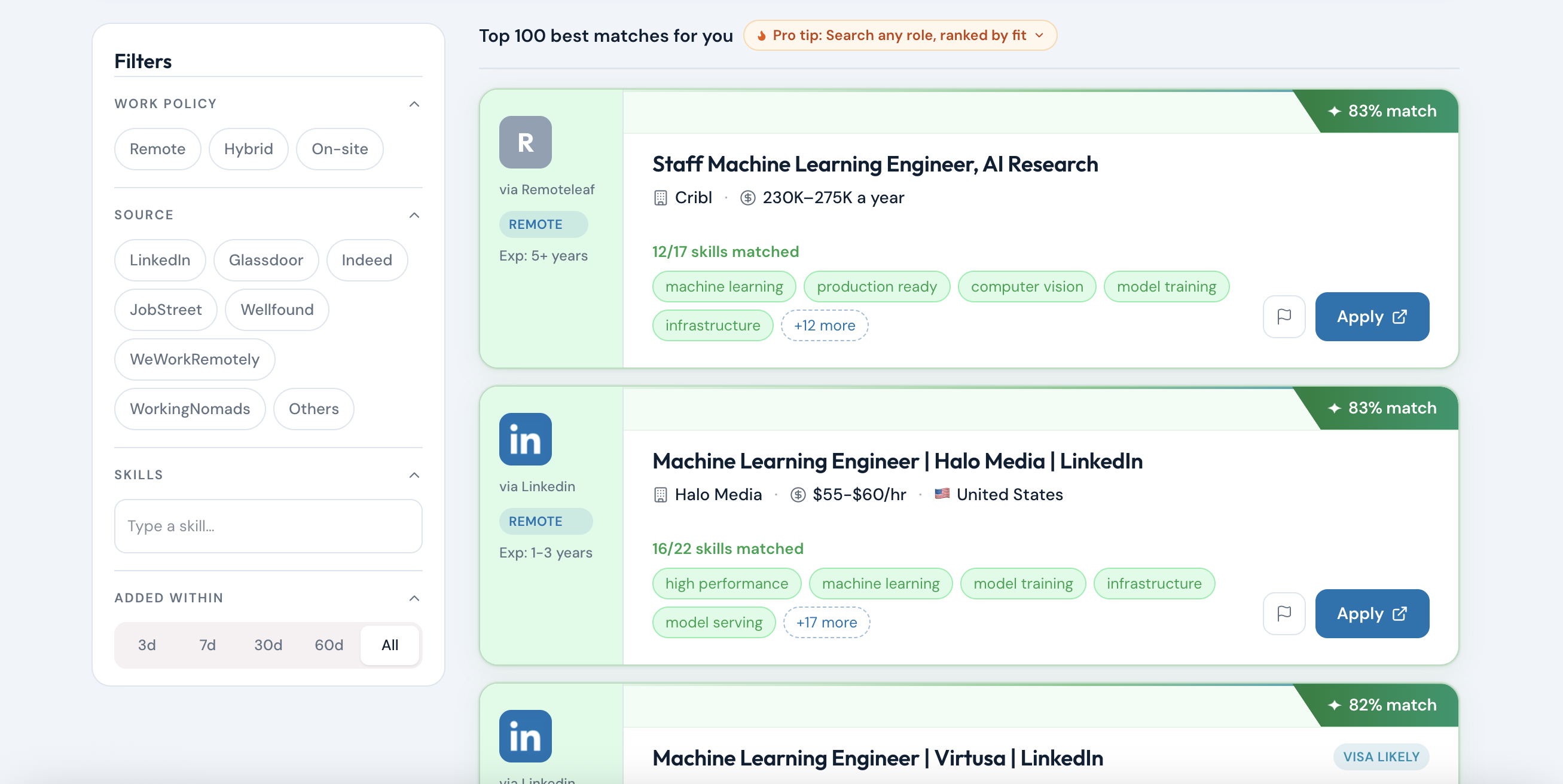Click the '16/22 skills matched' text
This screenshot has height=784, width=1563.
(728, 549)
